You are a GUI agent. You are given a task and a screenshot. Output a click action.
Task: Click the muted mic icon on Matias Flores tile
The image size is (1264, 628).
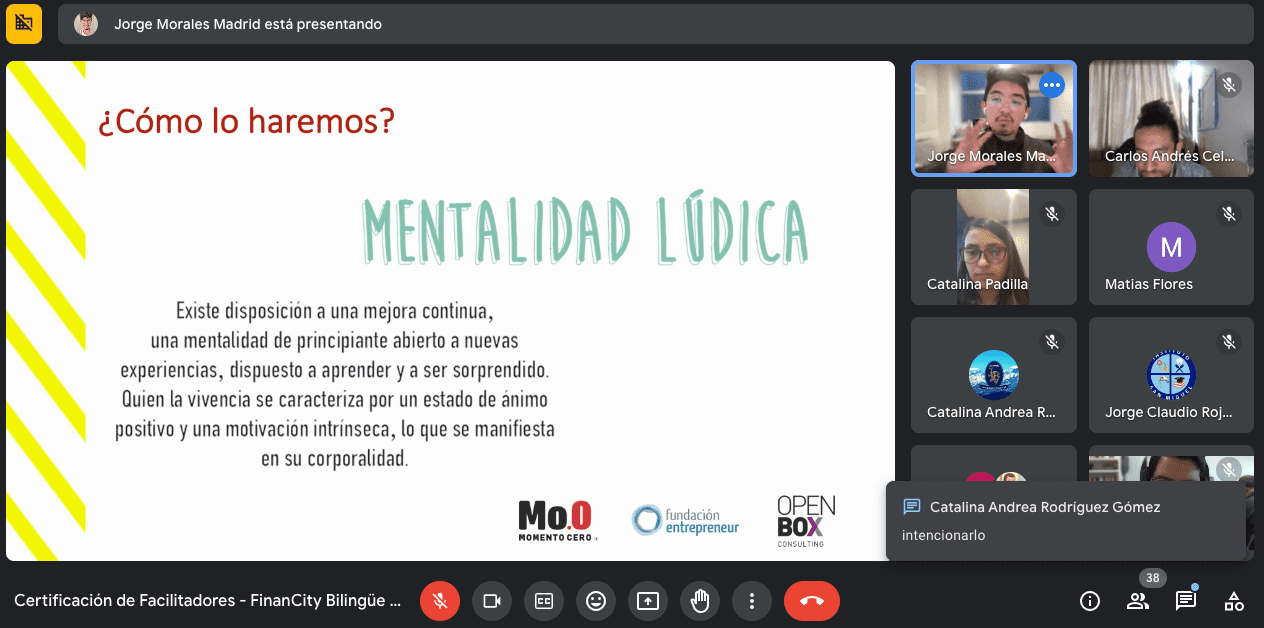coord(1229,213)
